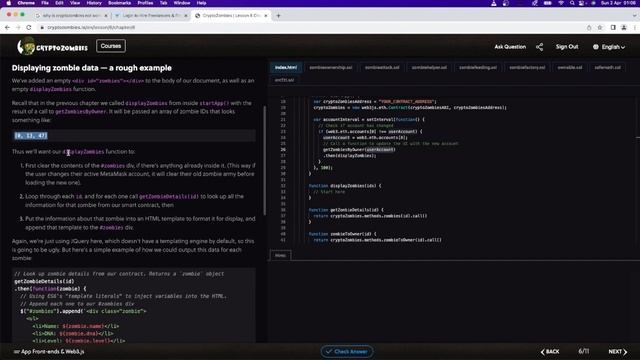Click the displayZombies function line in editor
640x360 pixels.
coord(345,186)
